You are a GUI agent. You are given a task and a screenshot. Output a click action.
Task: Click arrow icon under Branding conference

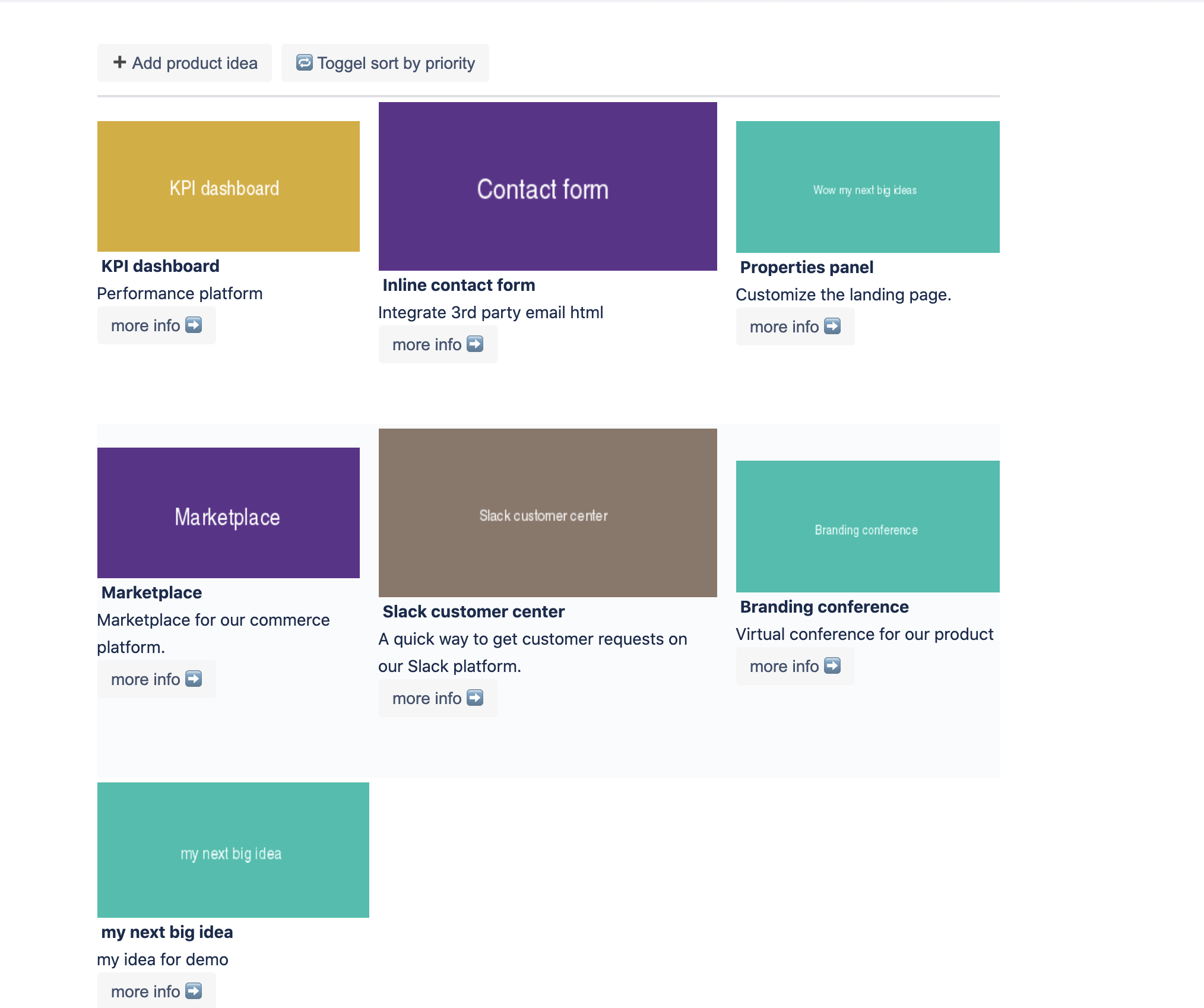832,665
